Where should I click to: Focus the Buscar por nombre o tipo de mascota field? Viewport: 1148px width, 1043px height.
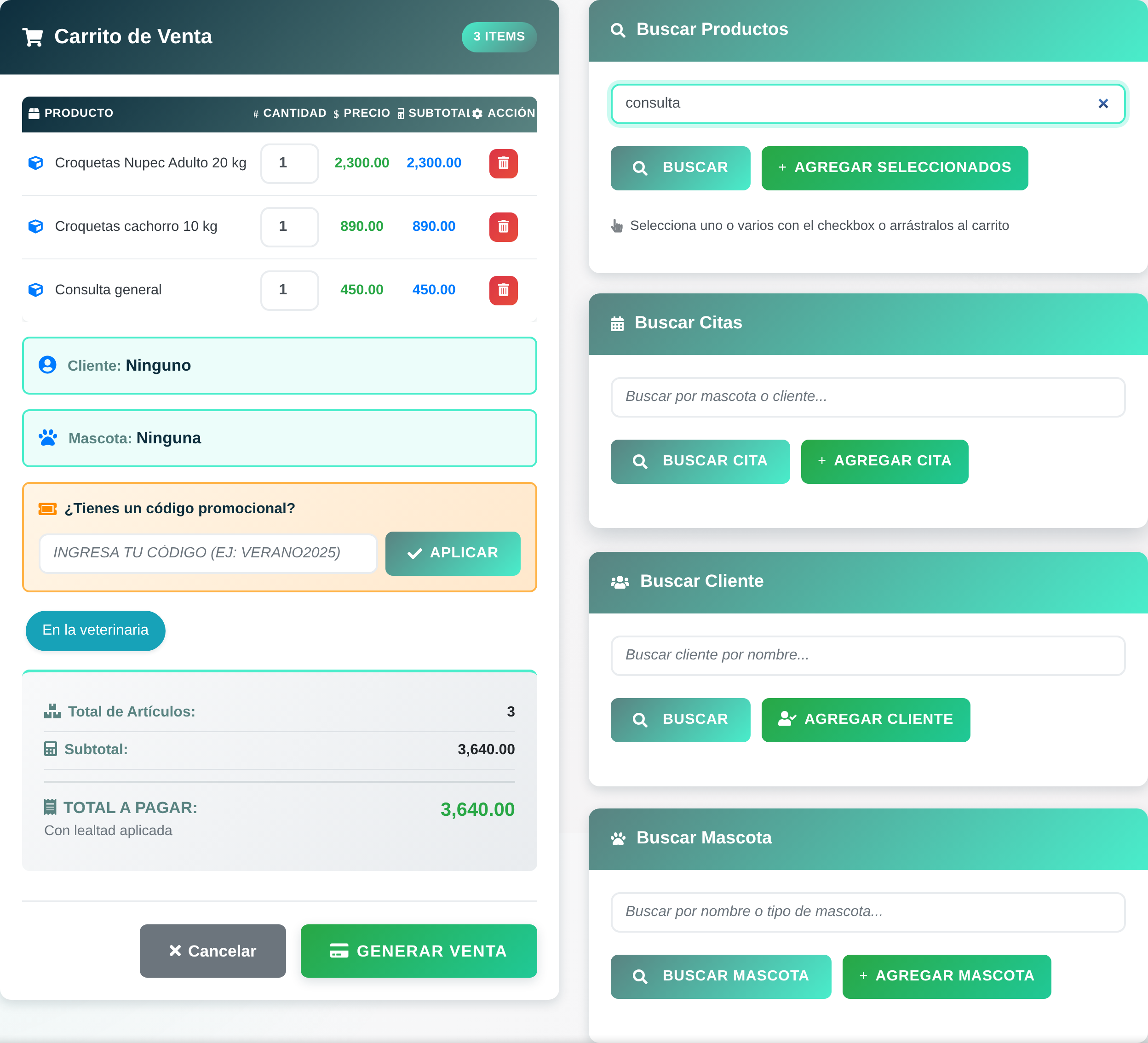tap(867, 912)
